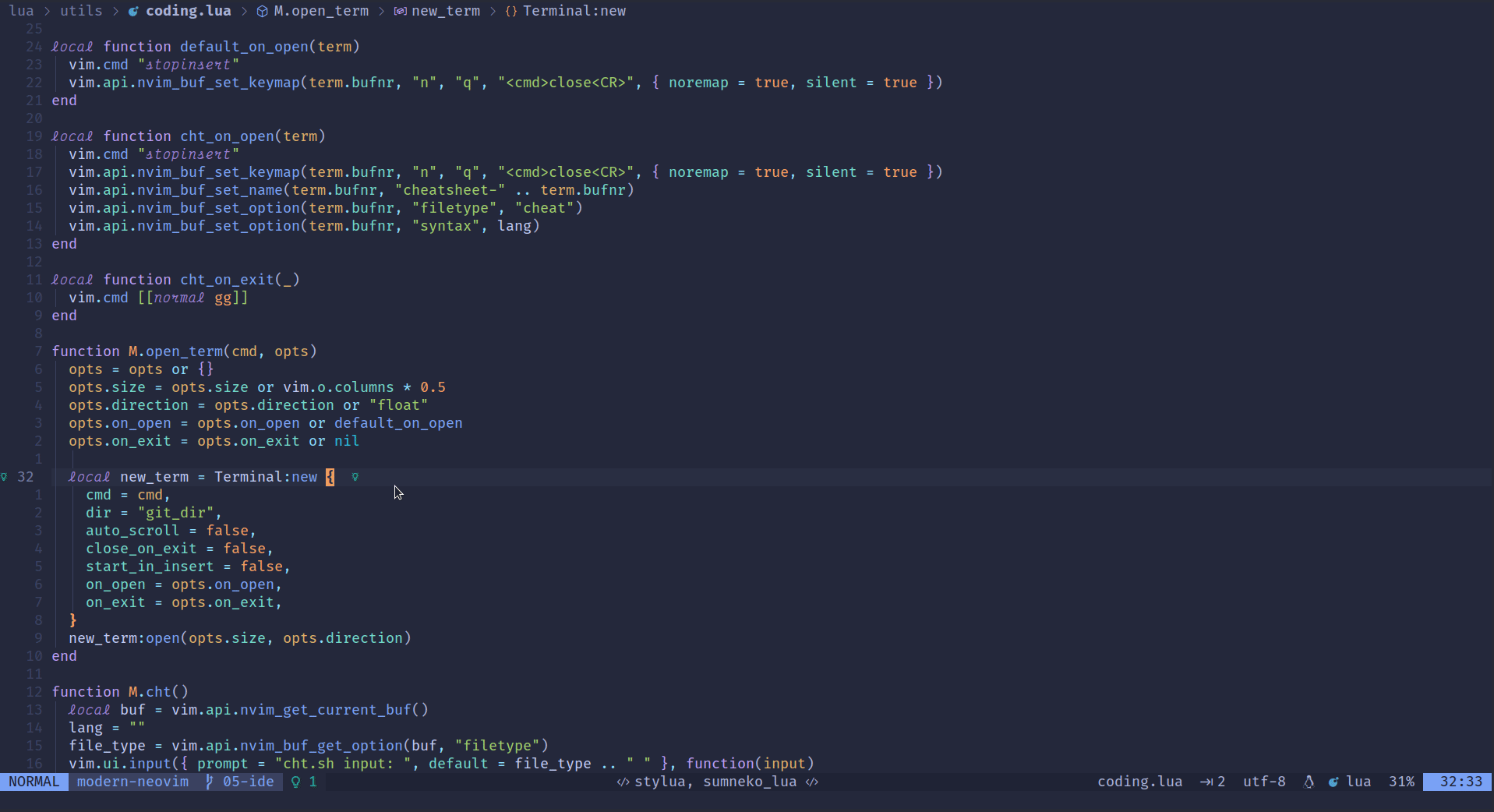Click the Lua filetype icon in the statusline
The height and width of the screenshot is (812, 1494).
pyautogui.click(x=1333, y=782)
